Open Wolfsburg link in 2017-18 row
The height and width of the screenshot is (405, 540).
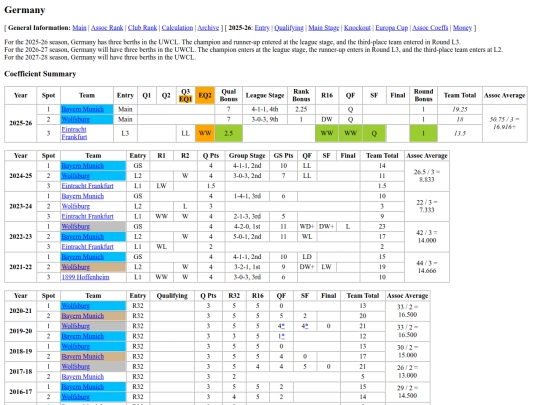tap(75, 366)
